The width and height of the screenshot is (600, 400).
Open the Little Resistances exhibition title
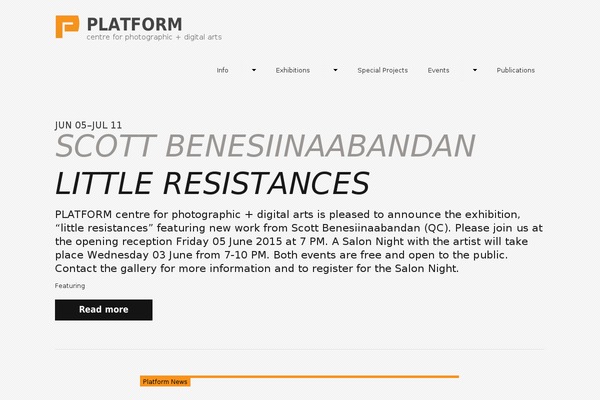click(x=212, y=184)
